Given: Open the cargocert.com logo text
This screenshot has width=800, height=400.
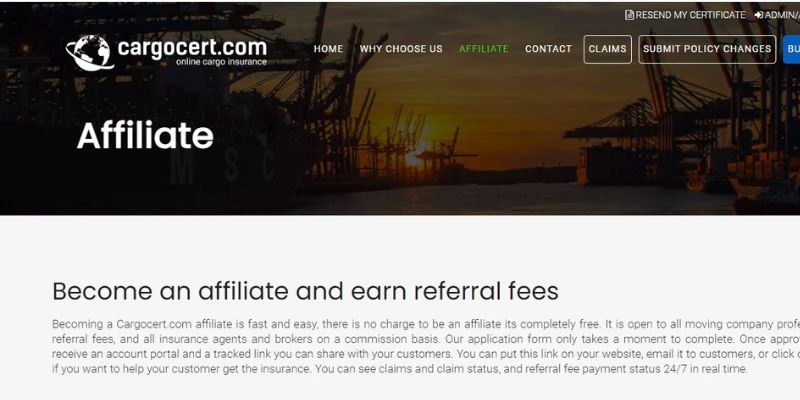Looking at the screenshot, I should click(192, 47).
